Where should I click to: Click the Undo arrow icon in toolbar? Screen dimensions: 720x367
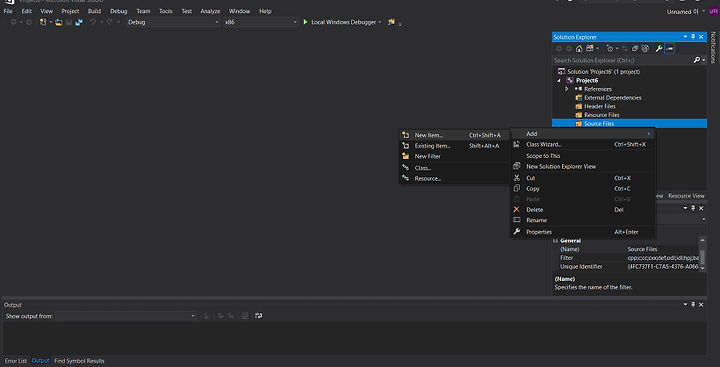(x=93, y=22)
